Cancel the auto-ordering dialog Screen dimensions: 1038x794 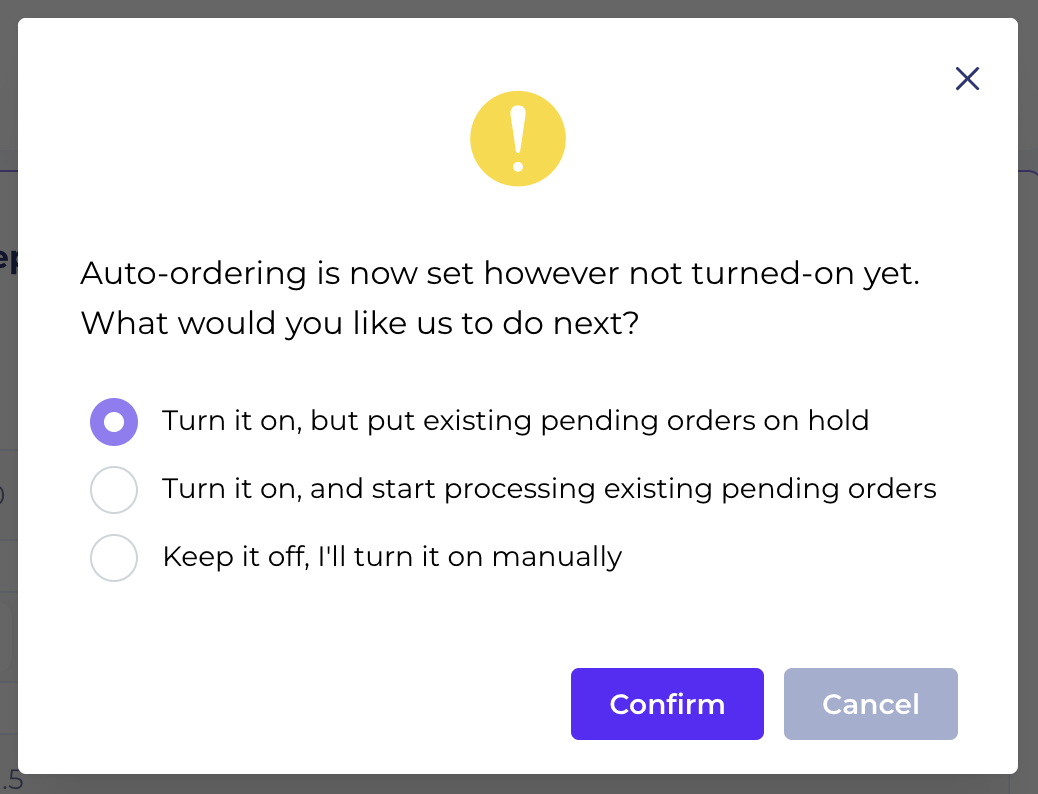871,704
